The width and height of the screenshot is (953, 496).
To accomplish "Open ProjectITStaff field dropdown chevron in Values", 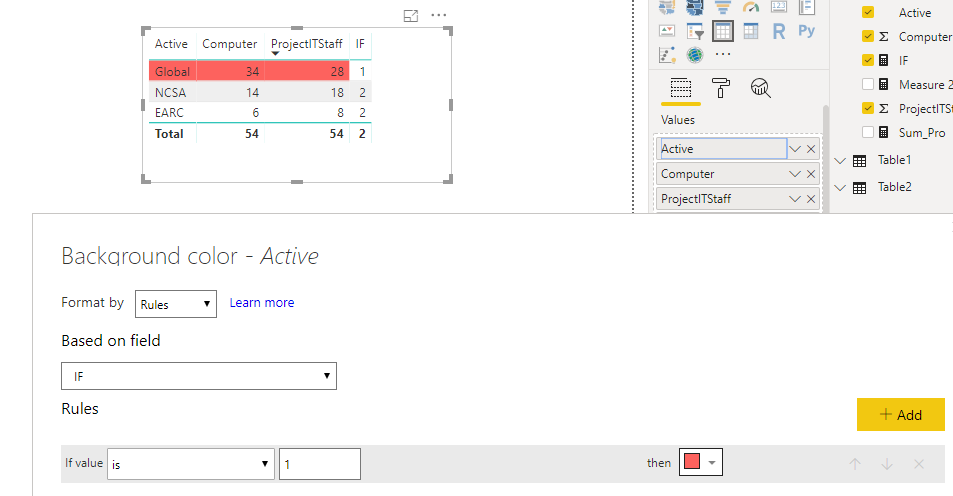I will coord(794,199).
